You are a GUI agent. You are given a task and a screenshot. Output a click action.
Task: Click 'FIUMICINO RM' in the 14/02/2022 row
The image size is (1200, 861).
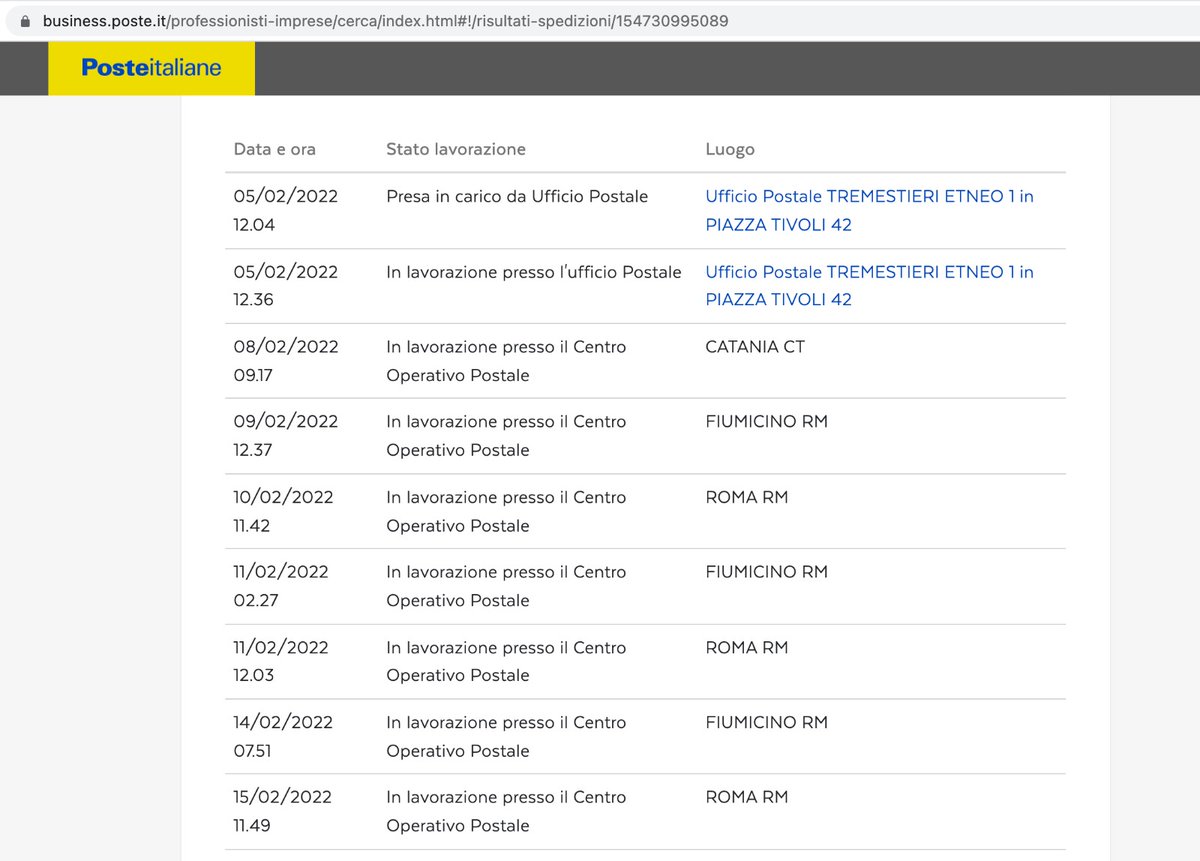(767, 722)
